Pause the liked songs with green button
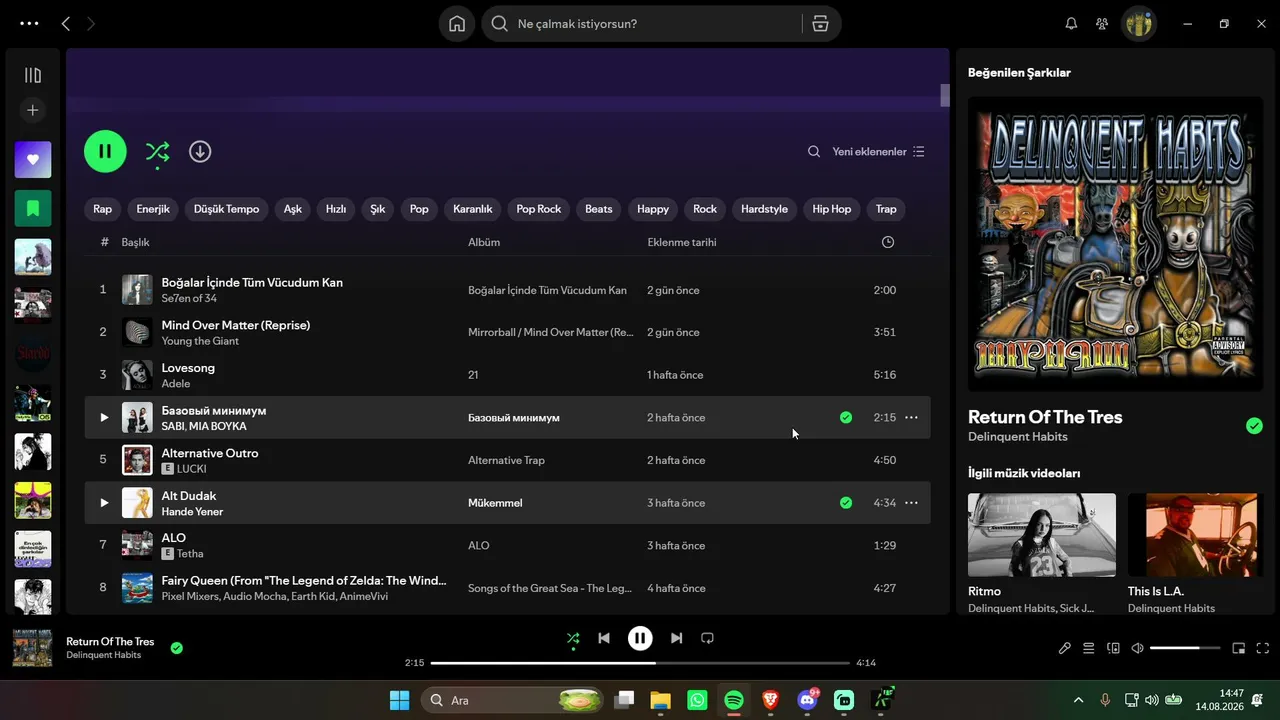 [105, 151]
